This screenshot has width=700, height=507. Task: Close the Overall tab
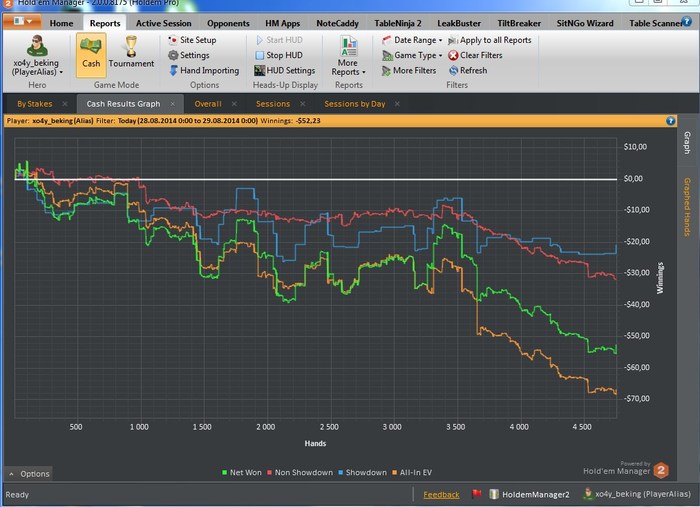click(234, 104)
